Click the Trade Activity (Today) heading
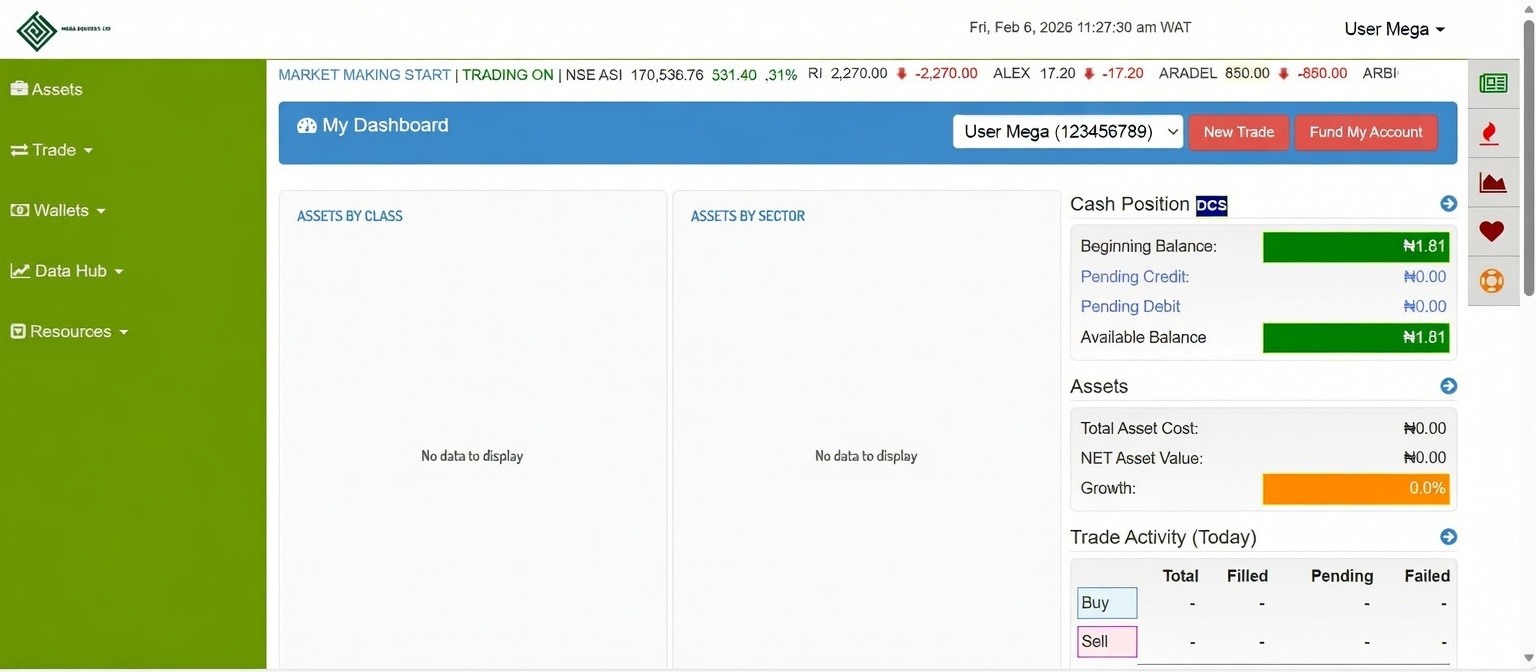This screenshot has width=1536, height=672. tap(1163, 537)
